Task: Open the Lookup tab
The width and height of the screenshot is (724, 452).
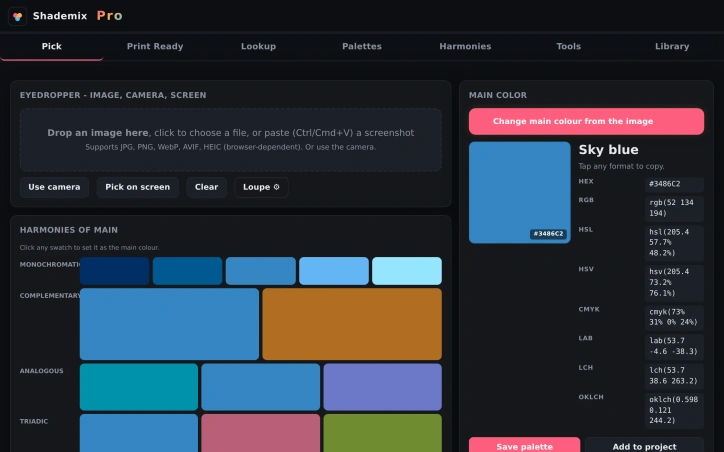Action: tap(259, 46)
